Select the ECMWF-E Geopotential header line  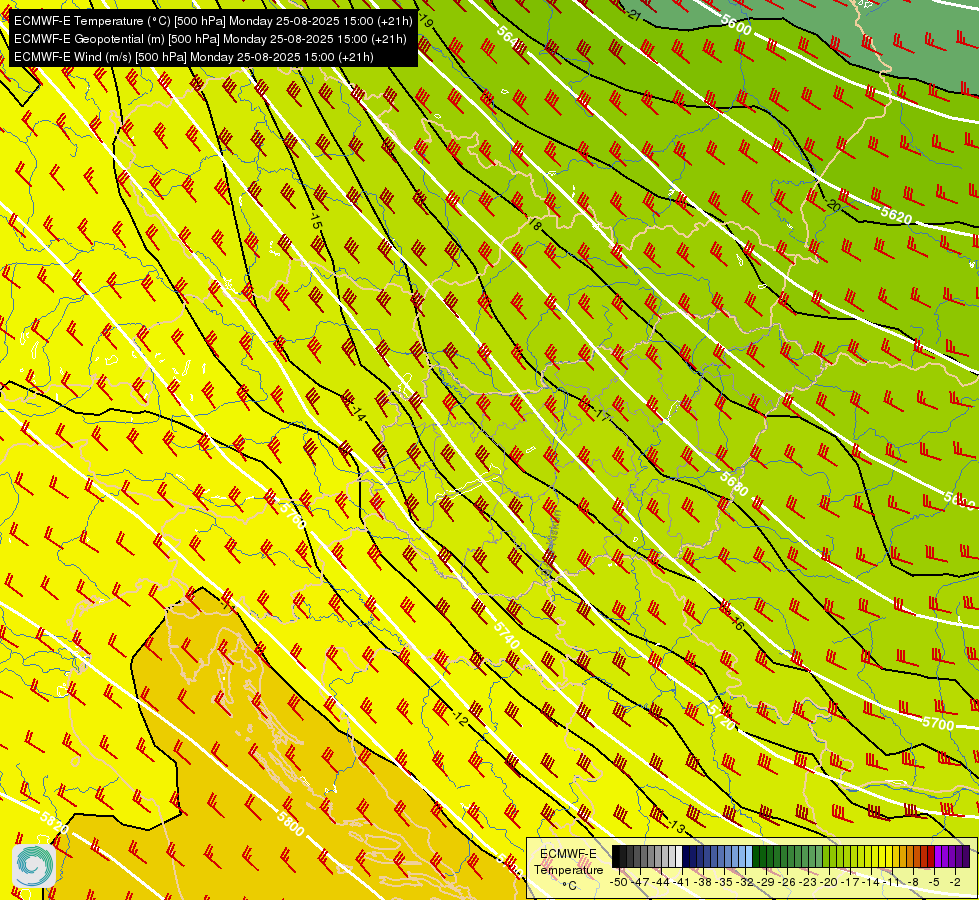coord(210,39)
